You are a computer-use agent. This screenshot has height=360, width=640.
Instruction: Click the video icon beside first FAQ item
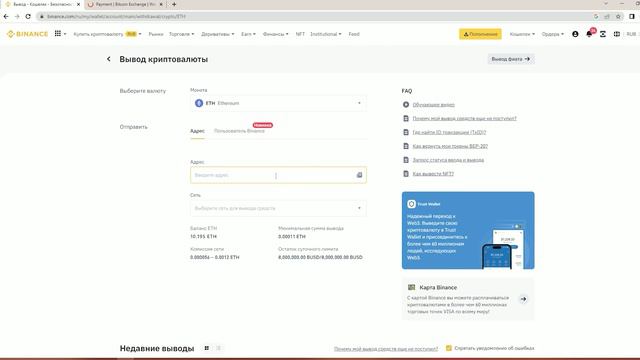pos(406,105)
